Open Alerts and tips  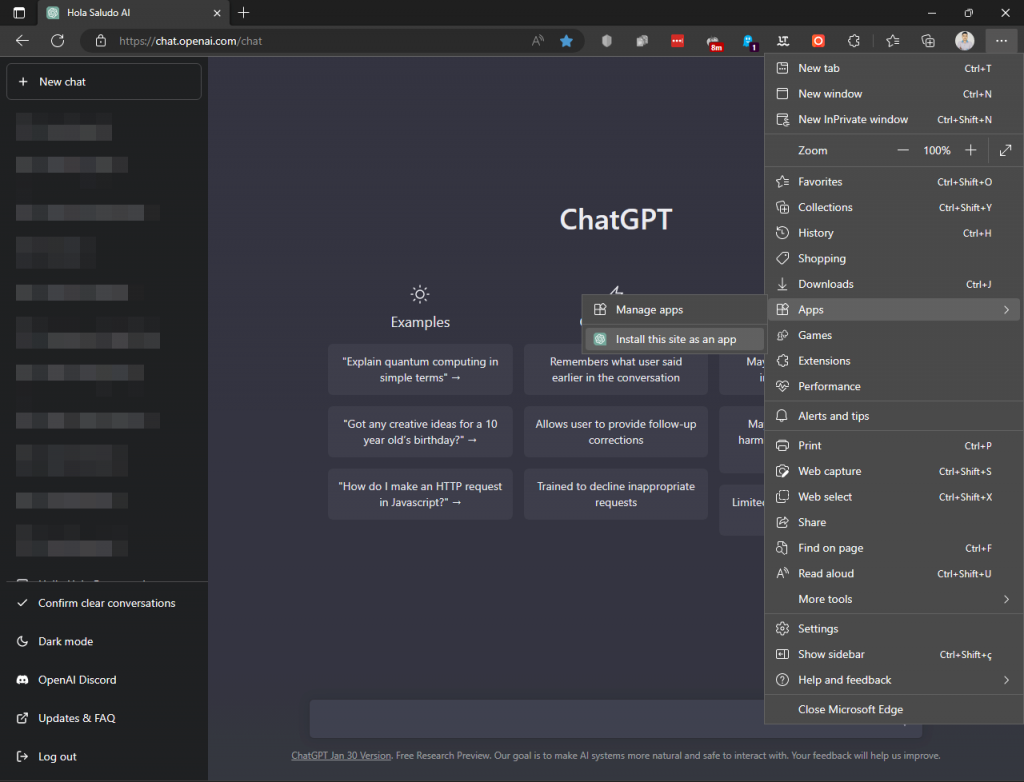(x=893, y=416)
